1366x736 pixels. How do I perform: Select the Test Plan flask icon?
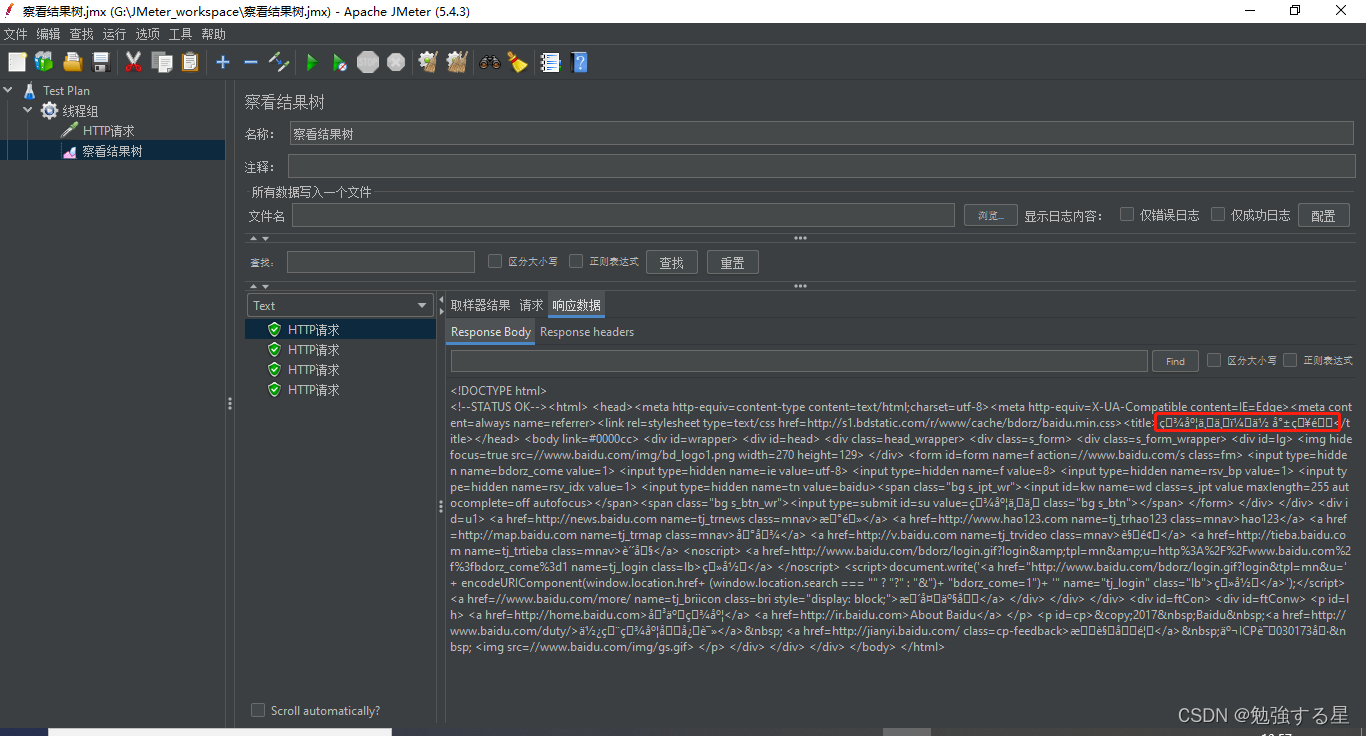tap(29, 90)
